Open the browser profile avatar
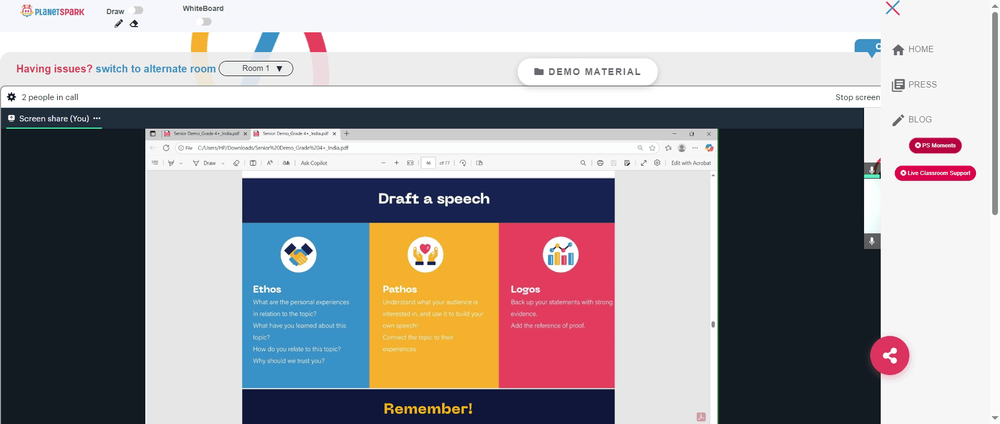1000x424 pixels. pyautogui.click(x=682, y=148)
